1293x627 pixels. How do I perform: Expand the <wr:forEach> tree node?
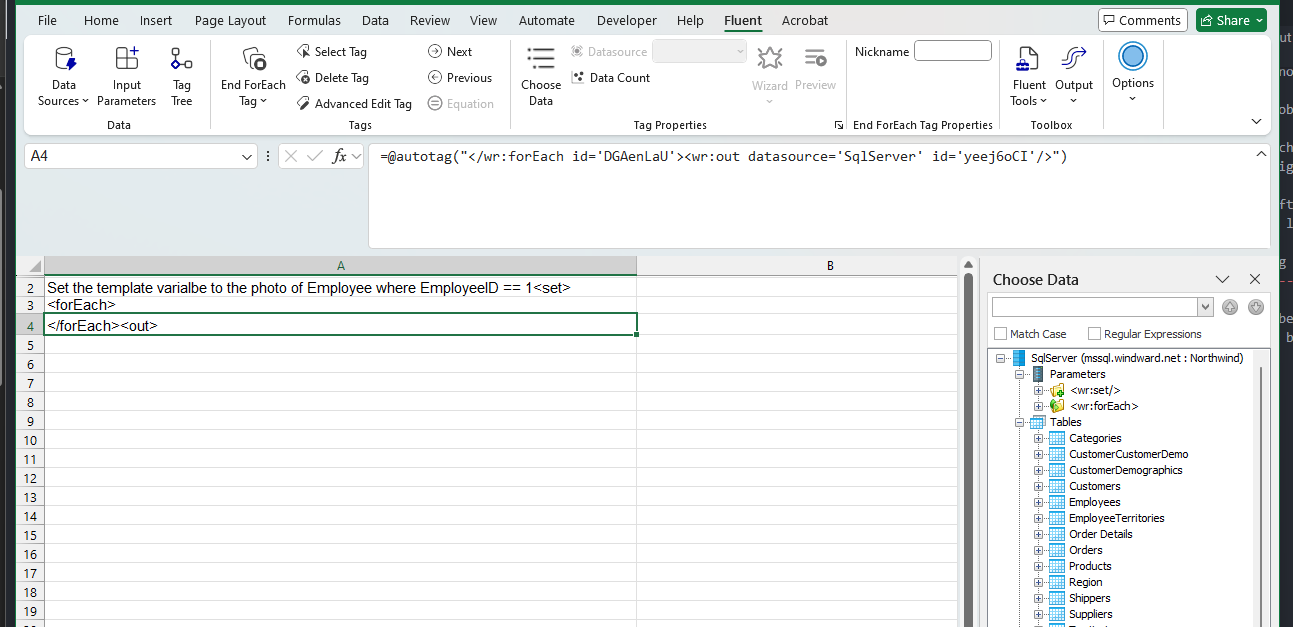pyautogui.click(x=1039, y=406)
